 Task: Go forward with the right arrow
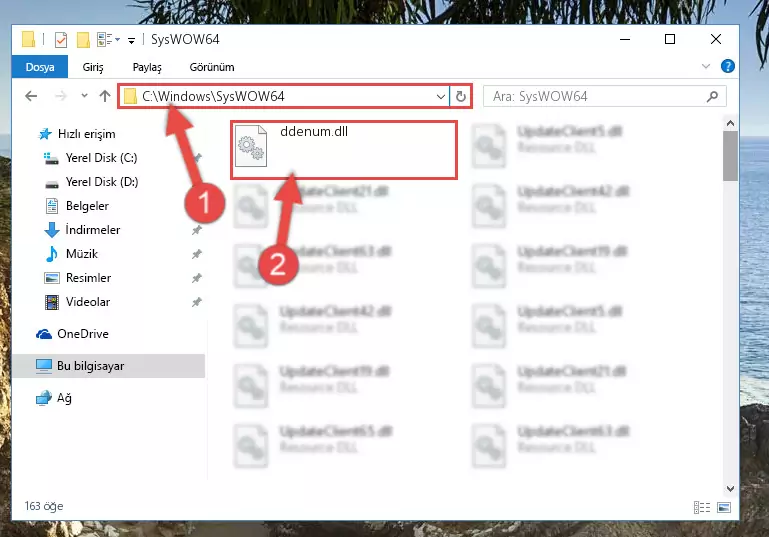(61, 96)
